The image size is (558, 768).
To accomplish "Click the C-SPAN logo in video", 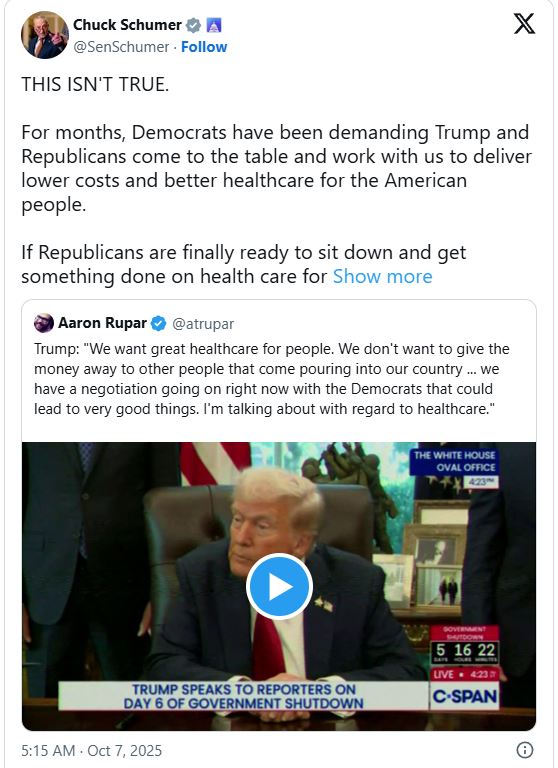I will click(x=464, y=696).
